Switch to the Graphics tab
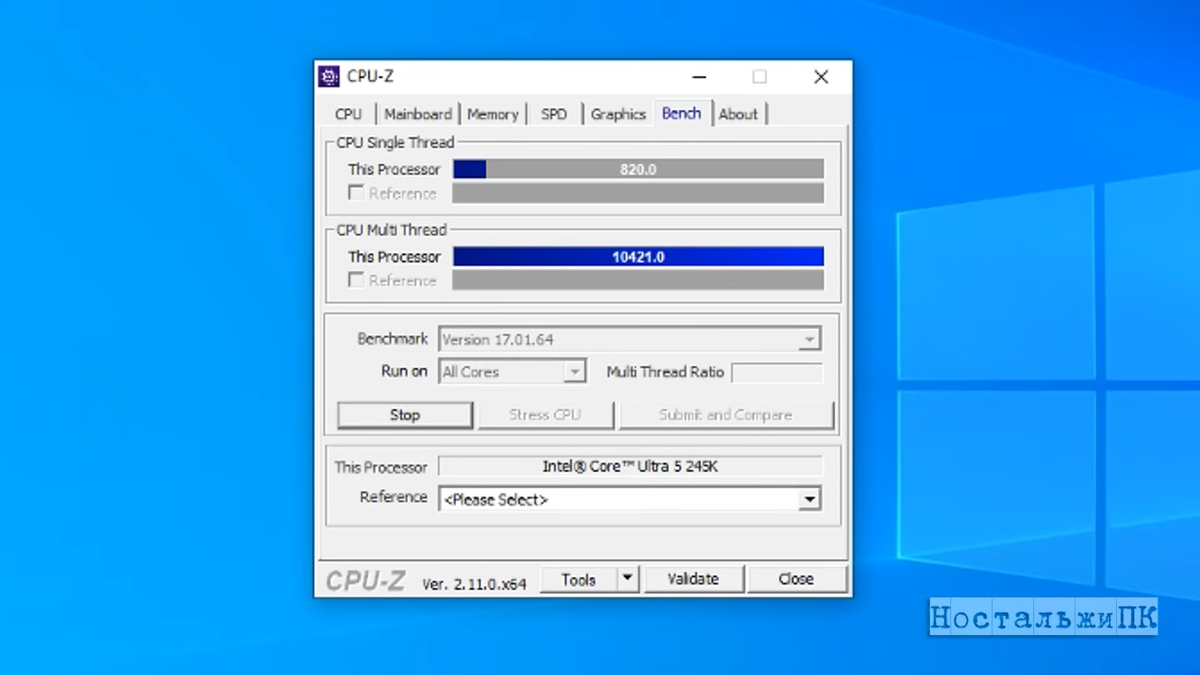1200x675 pixels. point(618,114)
